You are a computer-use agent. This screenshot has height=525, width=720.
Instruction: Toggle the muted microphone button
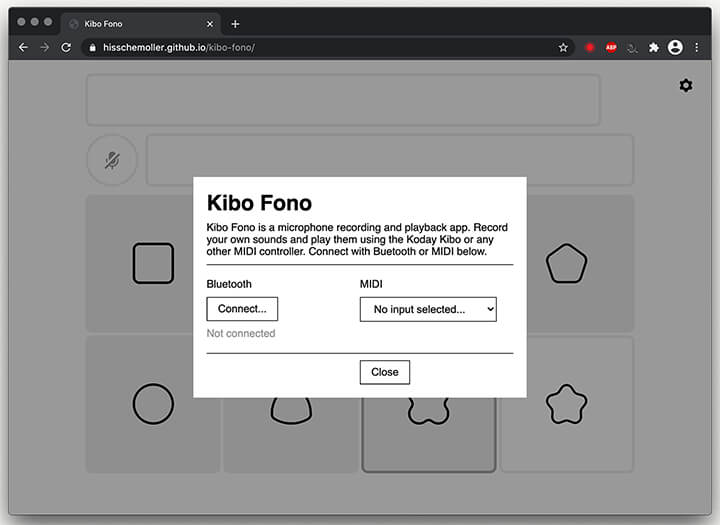(112, 160)
